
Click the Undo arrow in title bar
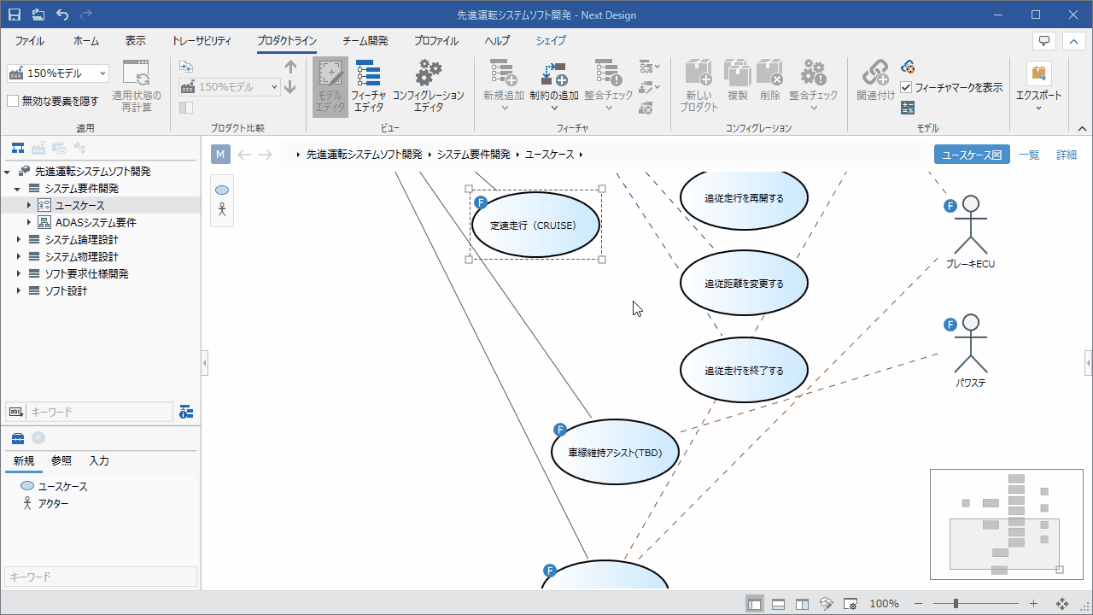tap(62, 15)
